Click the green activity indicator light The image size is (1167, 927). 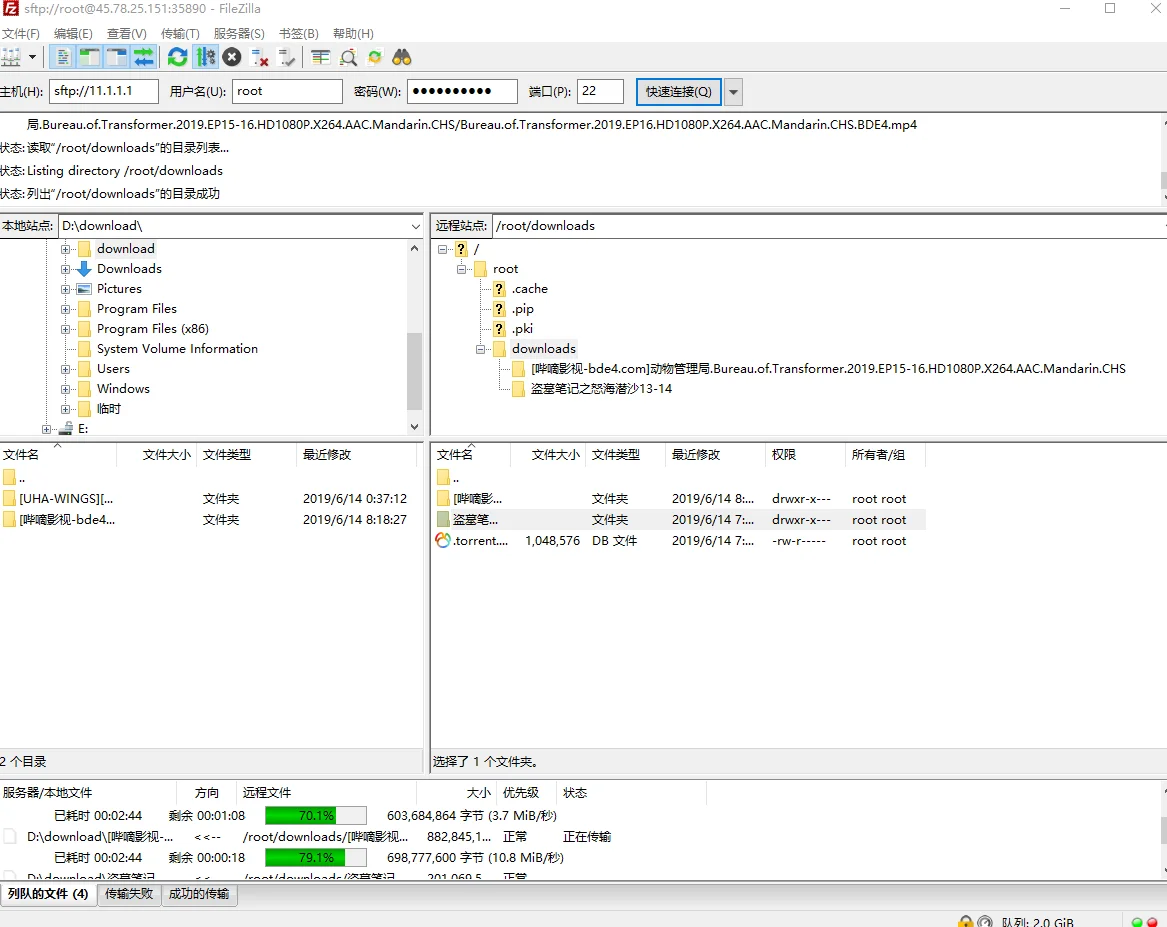1136,923
